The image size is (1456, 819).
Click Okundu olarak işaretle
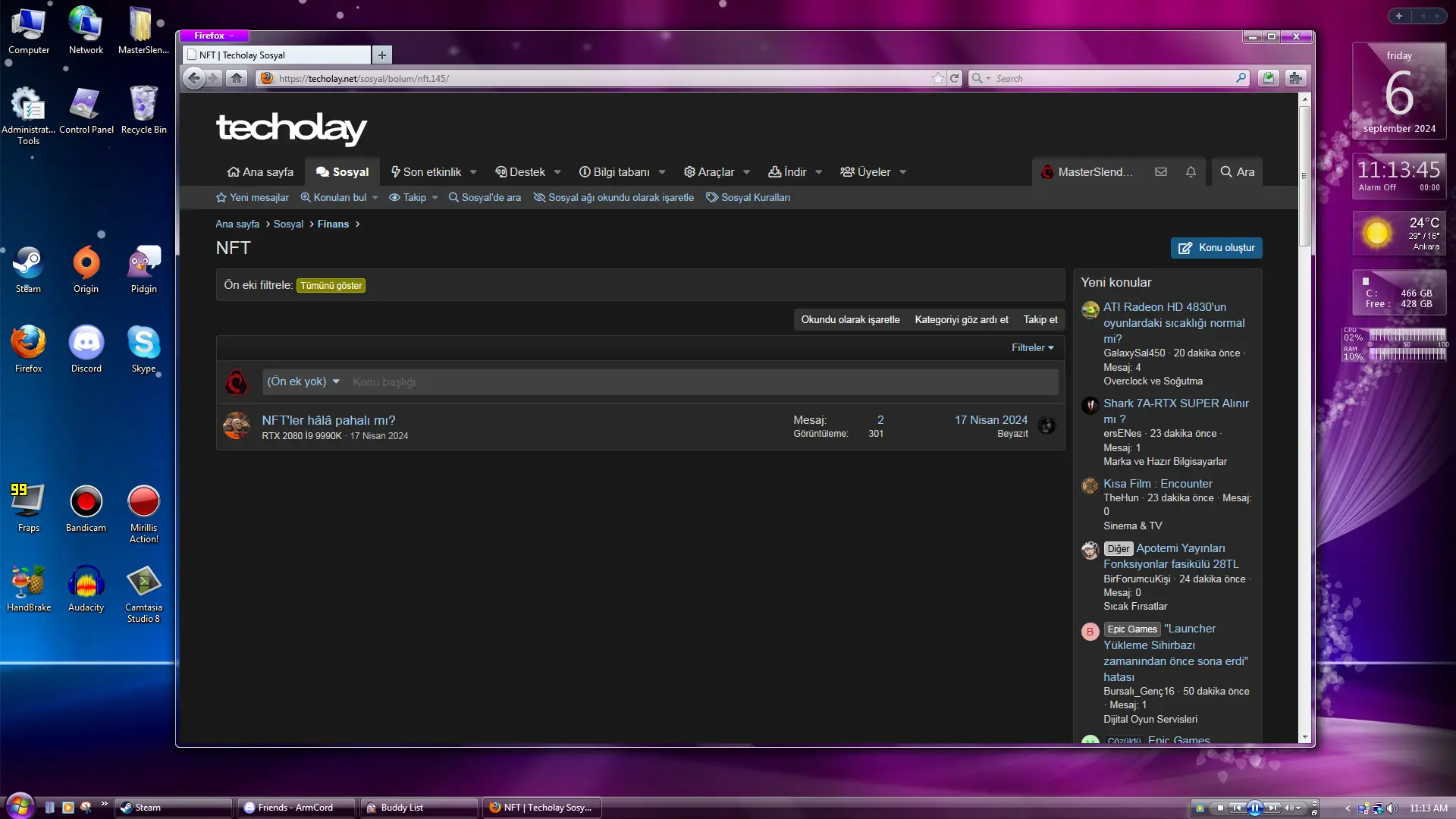(x=850, y=320)
